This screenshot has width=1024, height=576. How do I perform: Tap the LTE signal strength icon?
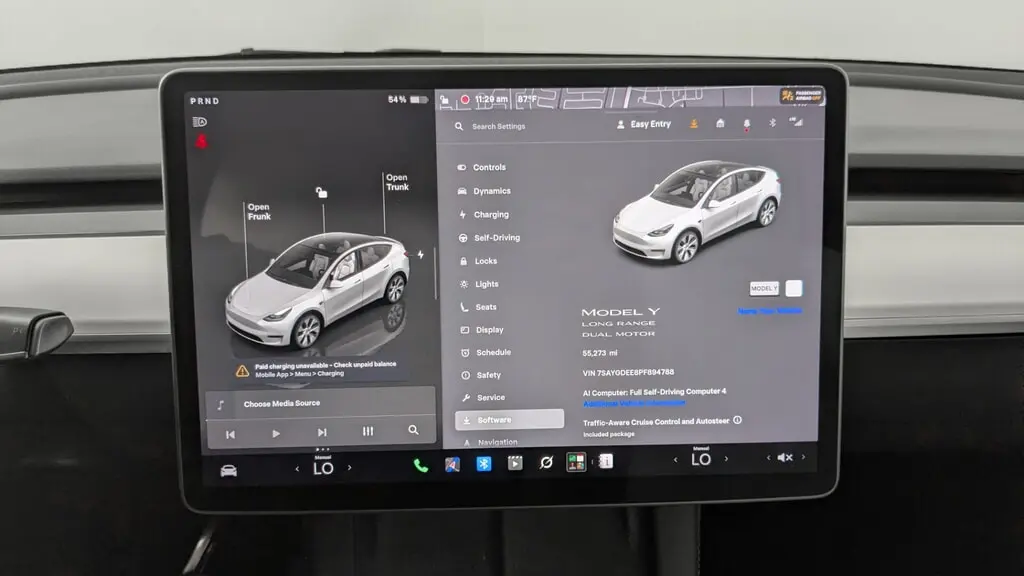[796, 121]
